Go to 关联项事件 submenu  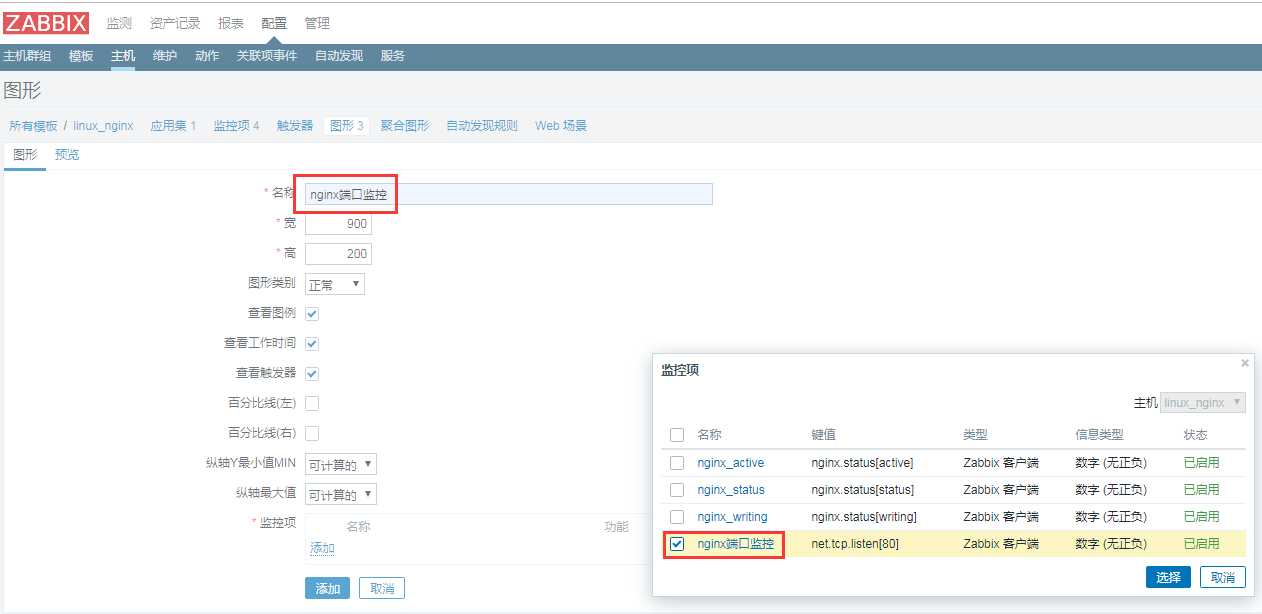267,56
